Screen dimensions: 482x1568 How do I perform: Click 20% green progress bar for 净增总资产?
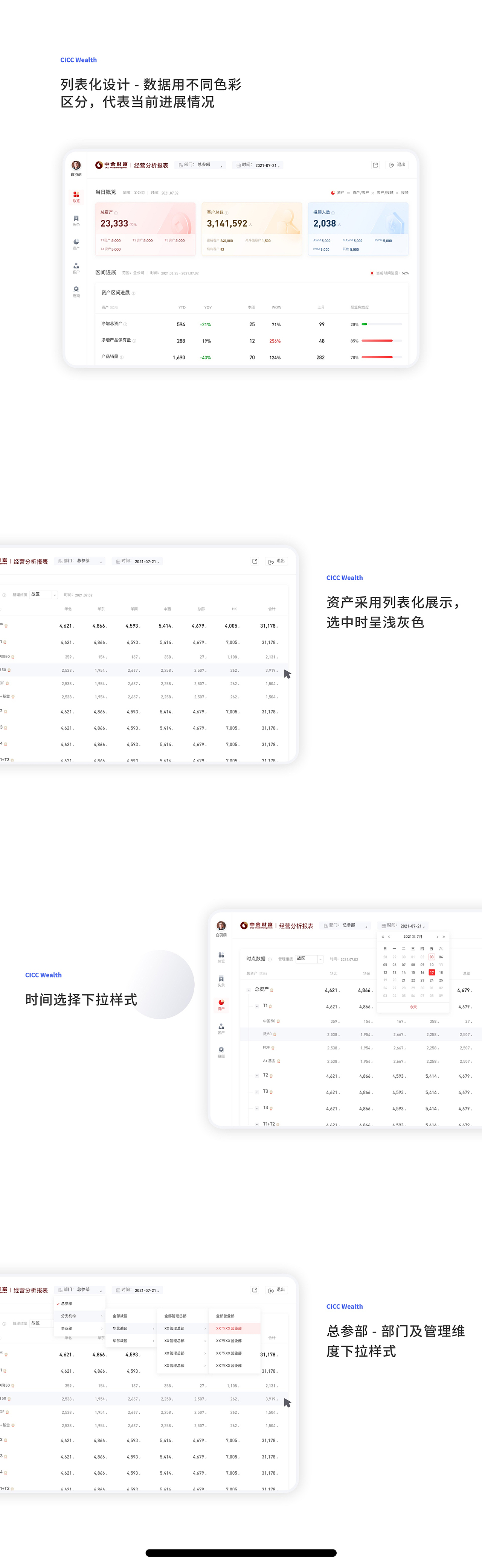(381, 324)
